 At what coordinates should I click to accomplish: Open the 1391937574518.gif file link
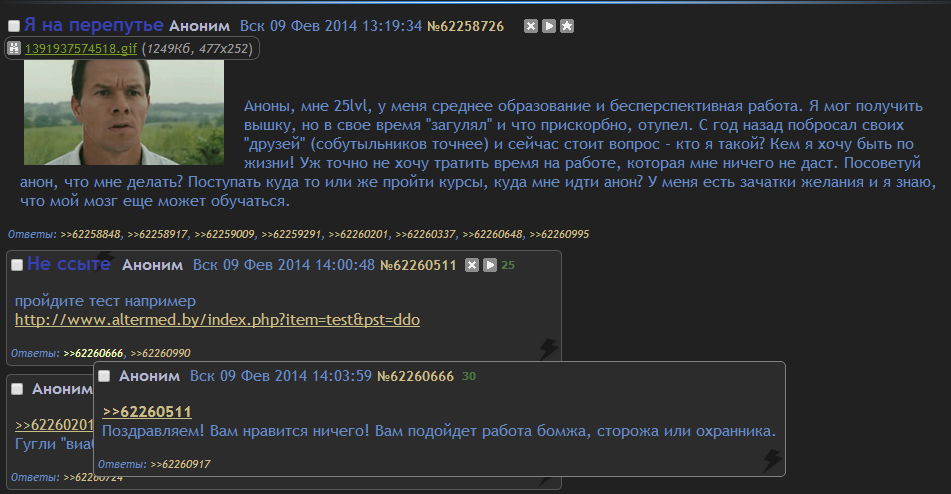pos(81,48)
